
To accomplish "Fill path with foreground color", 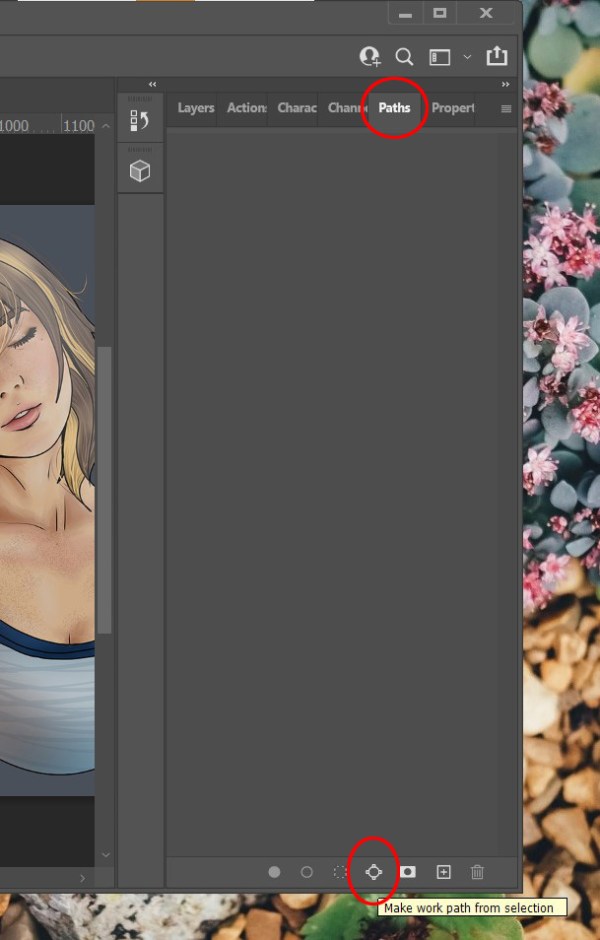I will tap(275, 872).
